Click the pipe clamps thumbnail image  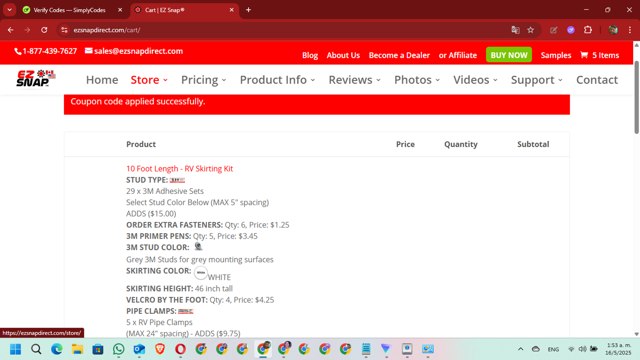185,311
